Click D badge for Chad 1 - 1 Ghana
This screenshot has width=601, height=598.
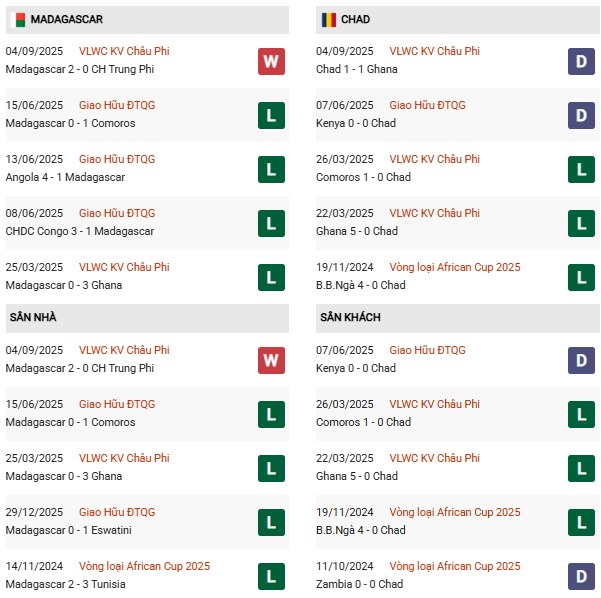click(x=581, y=61)
